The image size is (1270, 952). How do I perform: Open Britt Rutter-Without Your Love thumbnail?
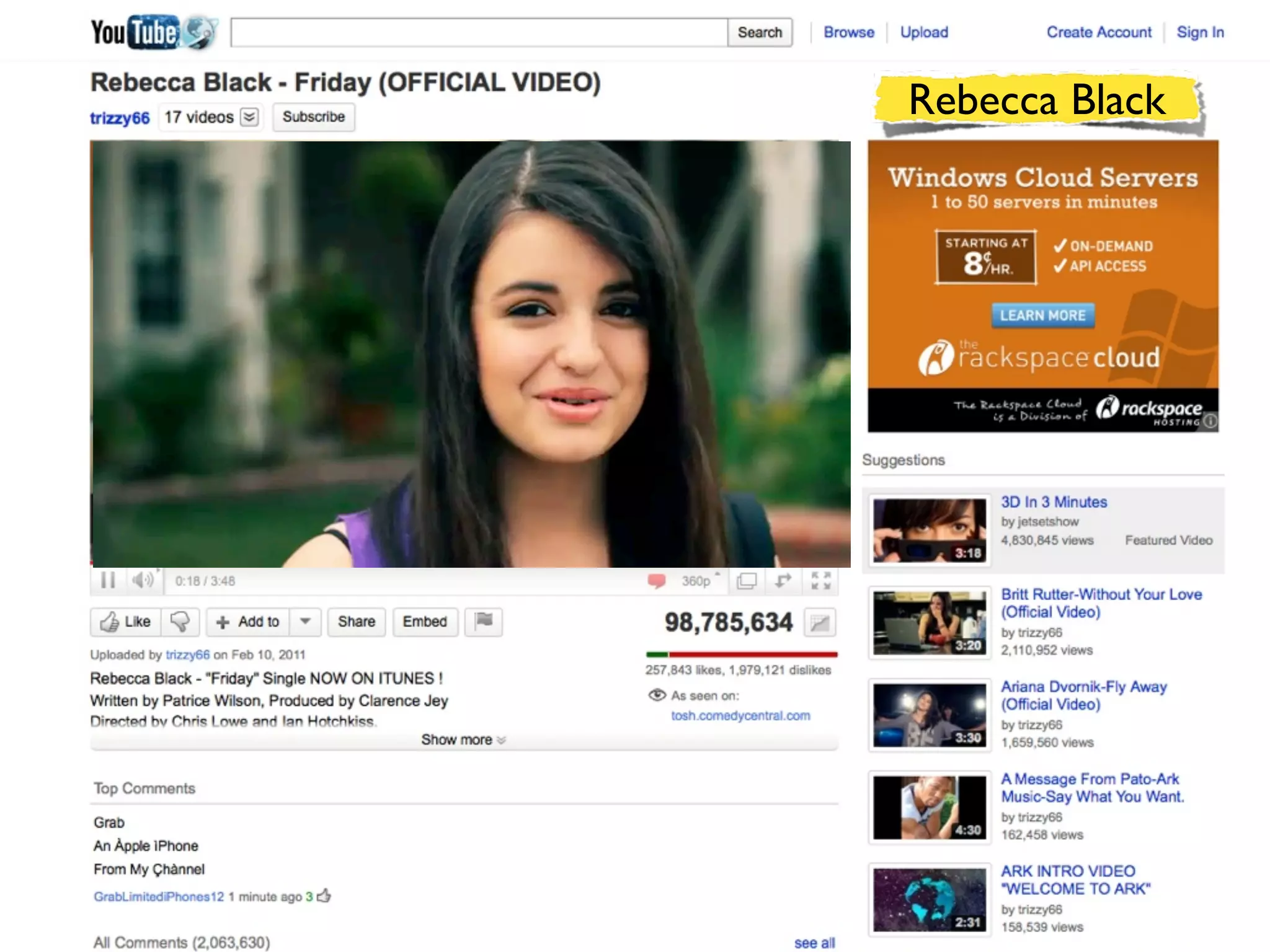tap(930, 623)
